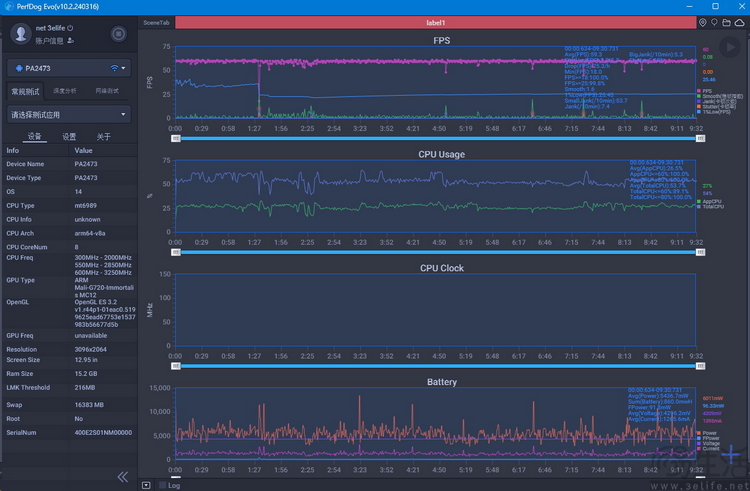Toggle FPS series in legend
Image resolution: width=750 pixels, height=491 pixels.
coord(704,91)
